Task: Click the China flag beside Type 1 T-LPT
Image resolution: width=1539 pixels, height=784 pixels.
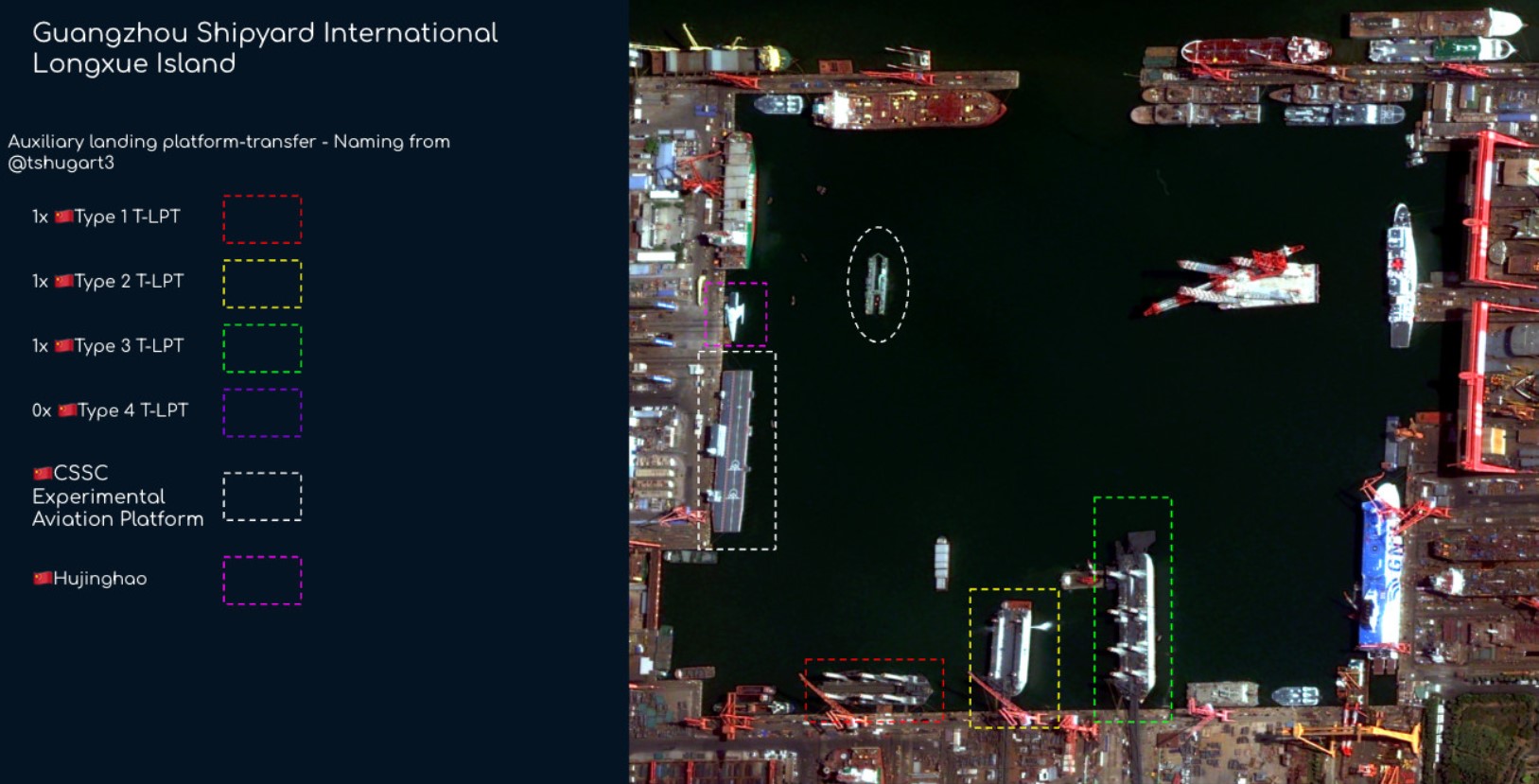Action: pos(63,217)
